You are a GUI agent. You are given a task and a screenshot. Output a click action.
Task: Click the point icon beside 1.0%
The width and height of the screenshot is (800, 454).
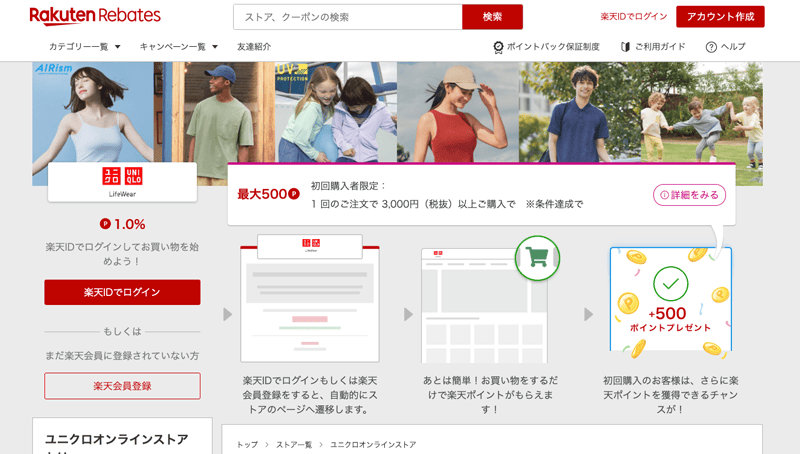105,223
